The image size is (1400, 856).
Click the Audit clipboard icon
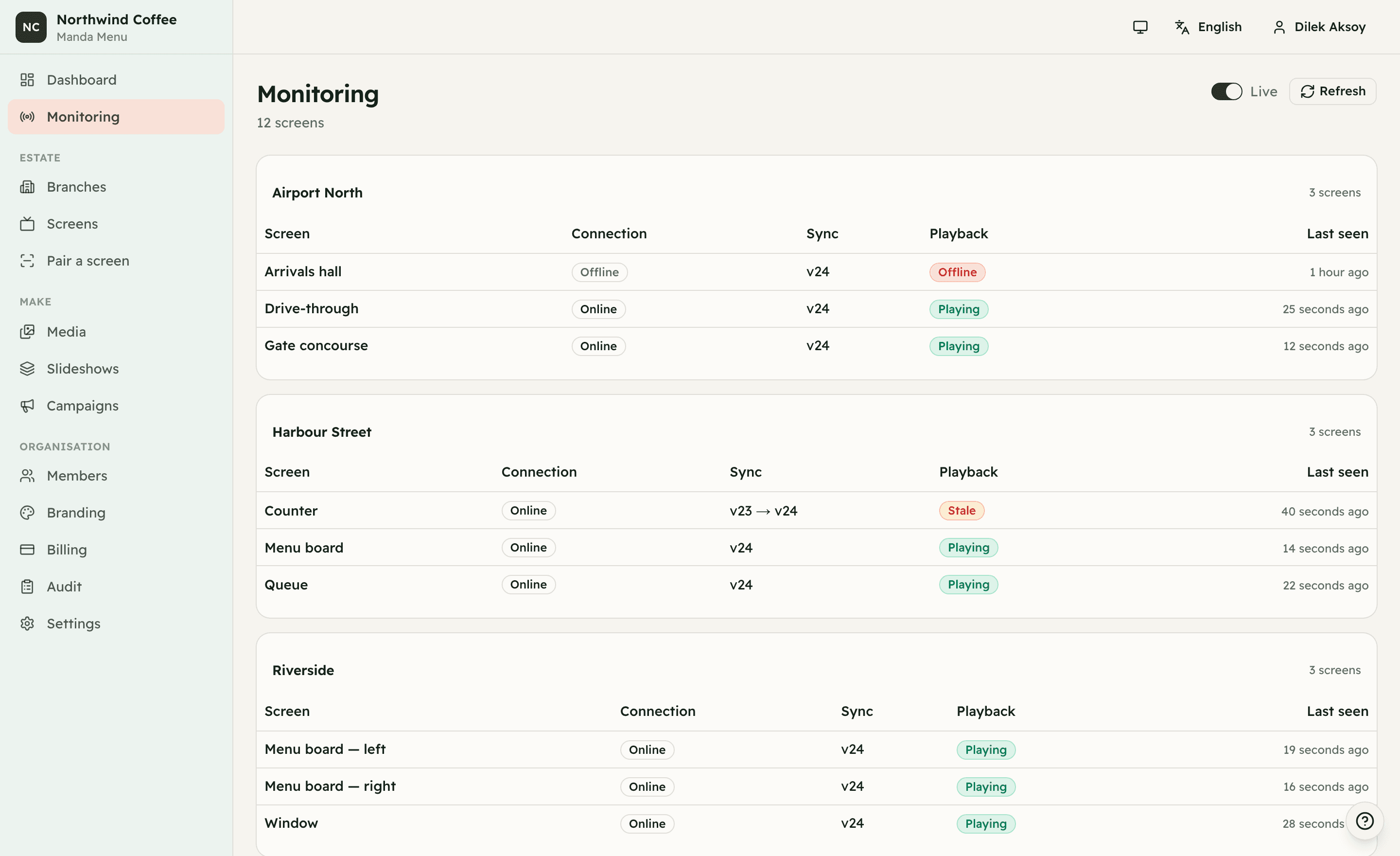tap(27, 587)
